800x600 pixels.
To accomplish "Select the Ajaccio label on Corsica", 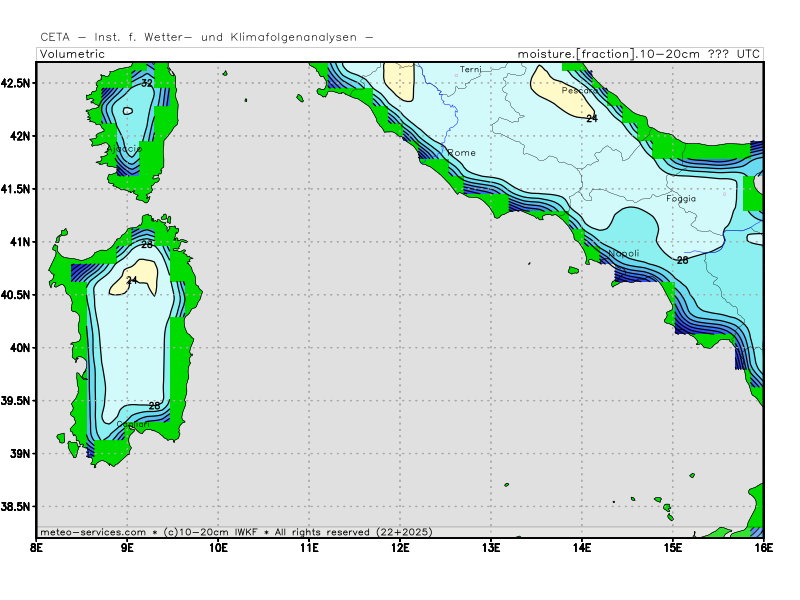I will point(124,149).
